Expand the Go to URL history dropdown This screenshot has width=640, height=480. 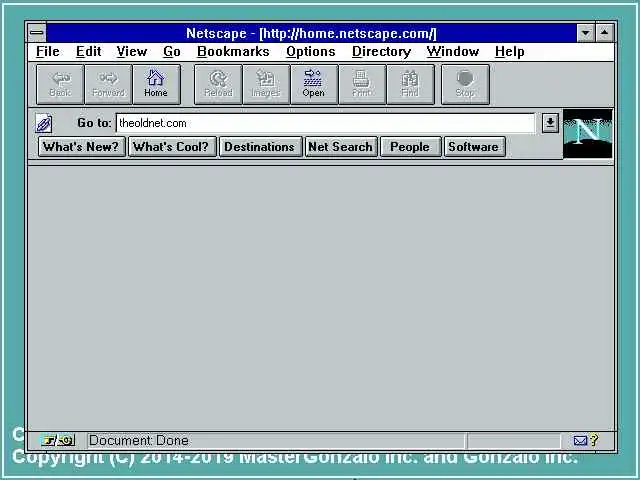[550, 123]
